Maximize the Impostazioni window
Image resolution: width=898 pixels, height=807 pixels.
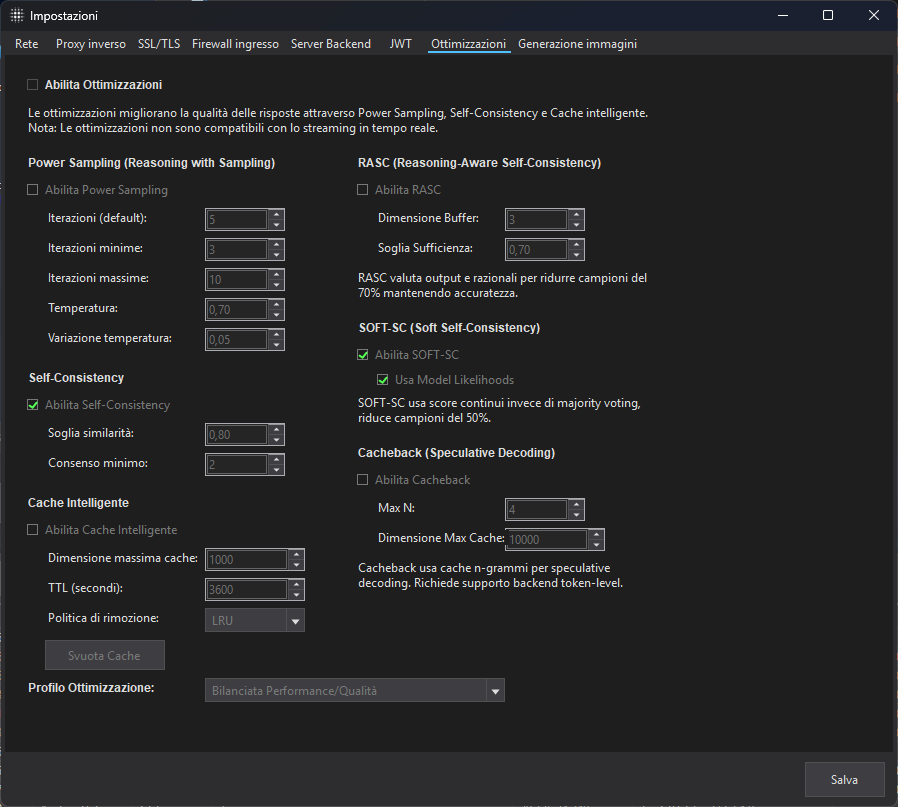[x=828, y=15]
